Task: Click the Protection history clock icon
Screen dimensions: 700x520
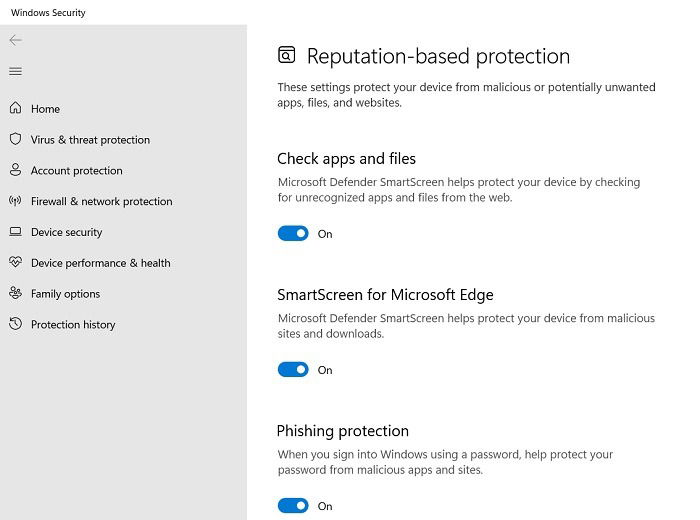Action: [x=15, y=324]
